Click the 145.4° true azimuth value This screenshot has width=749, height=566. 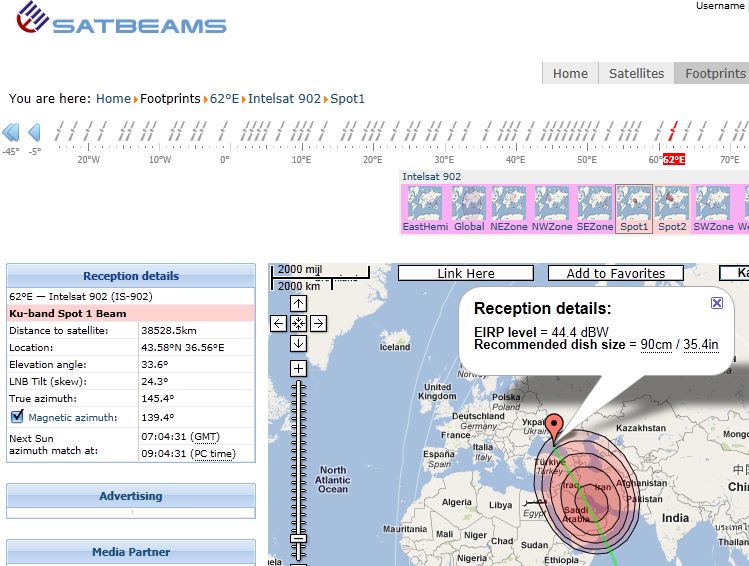pyautogui.click(x=158, y=398)
